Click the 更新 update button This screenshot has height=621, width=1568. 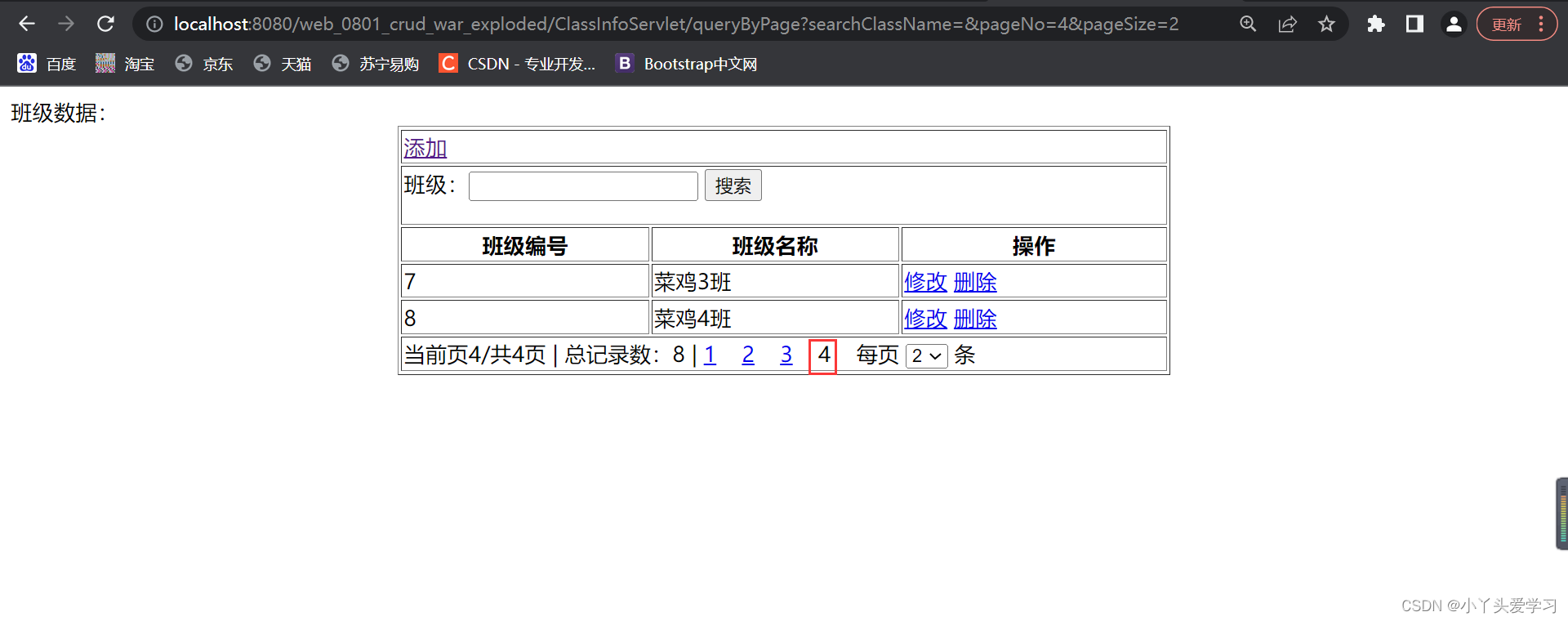(x=1506, y=25)
